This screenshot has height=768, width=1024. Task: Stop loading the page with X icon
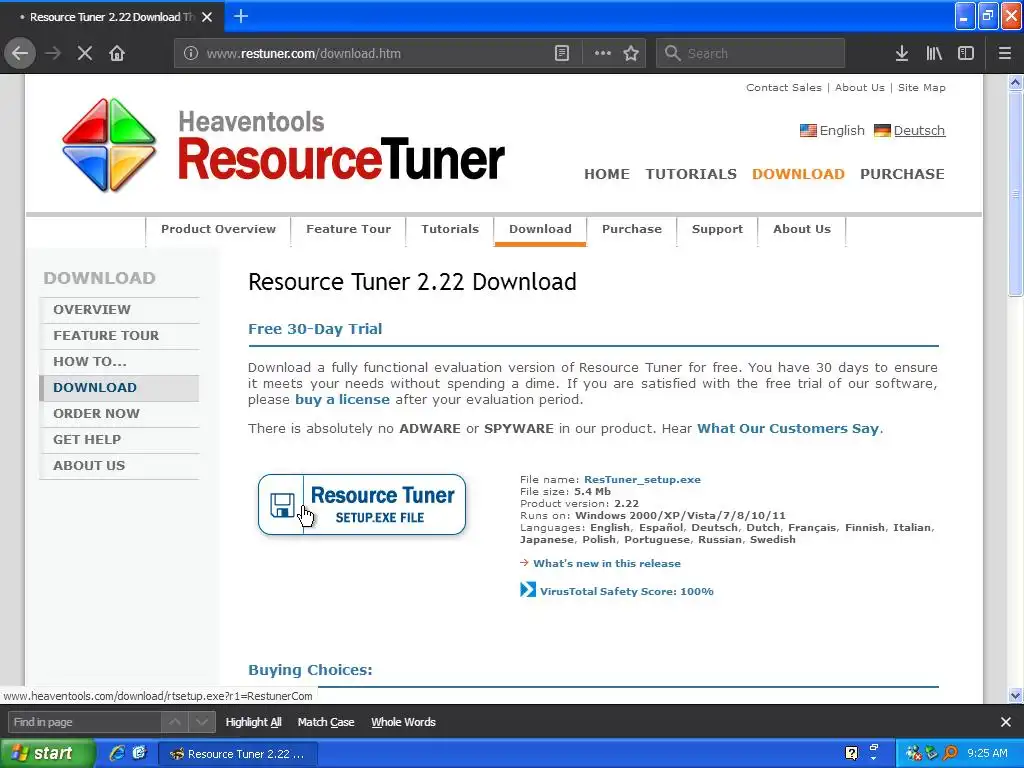pyautogui.click(x=84, y=53)
